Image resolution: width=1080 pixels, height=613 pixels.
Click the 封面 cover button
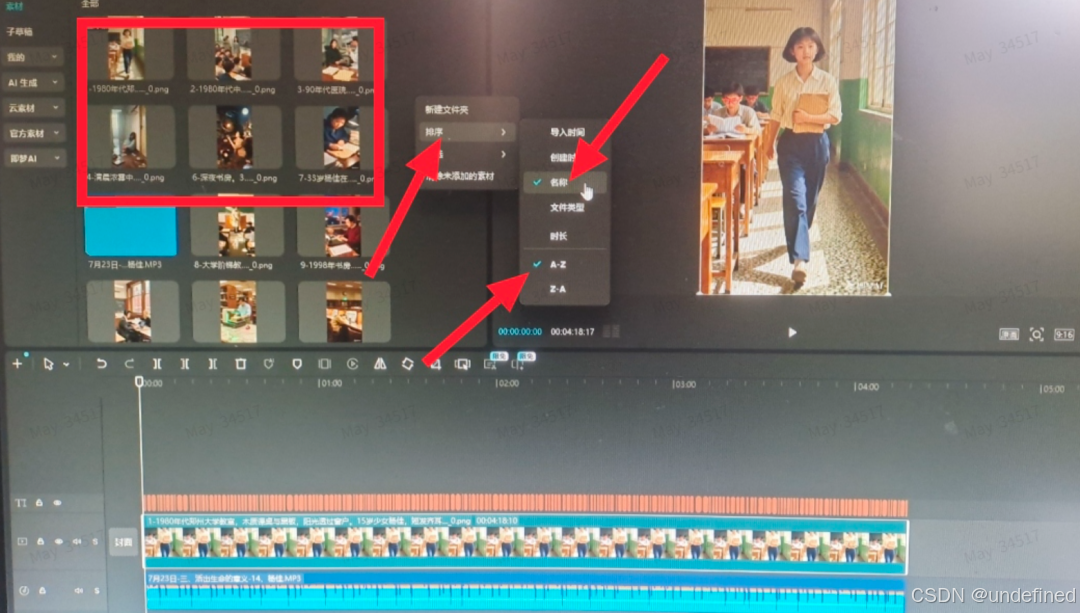[x=123, y=542]
